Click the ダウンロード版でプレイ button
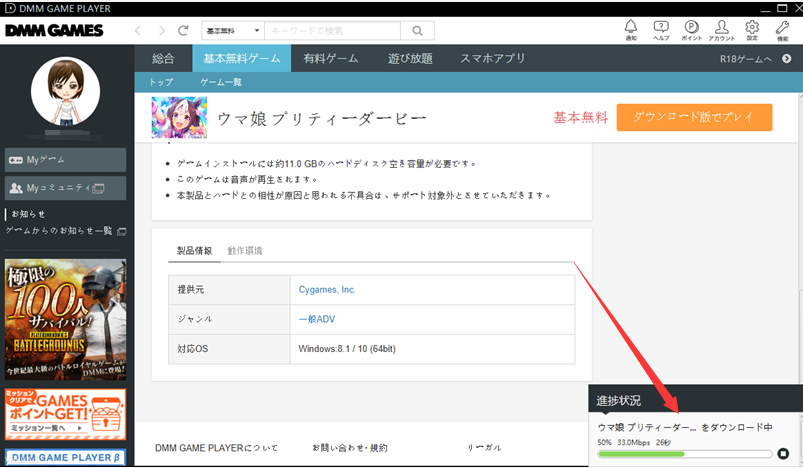Viewport: 803px width, 468px height. pos(694,117)
